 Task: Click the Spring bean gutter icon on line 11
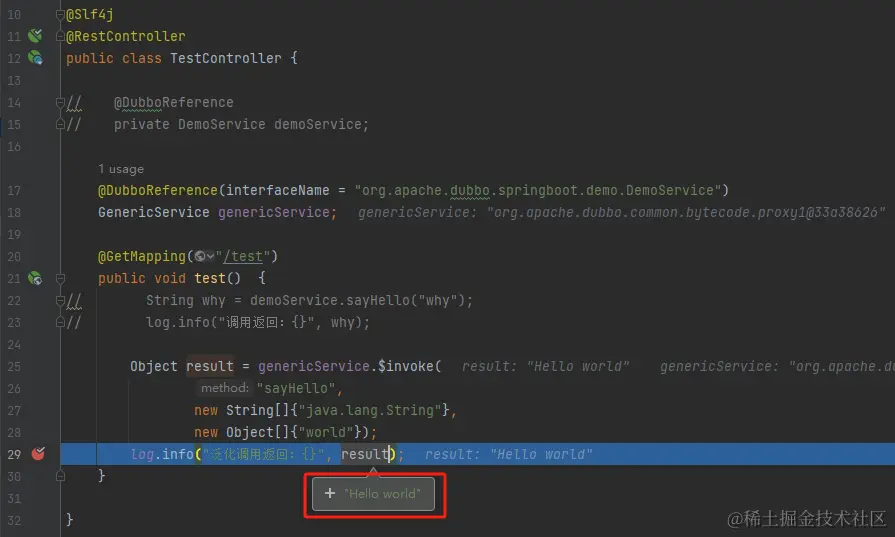(x=35, y=36)
